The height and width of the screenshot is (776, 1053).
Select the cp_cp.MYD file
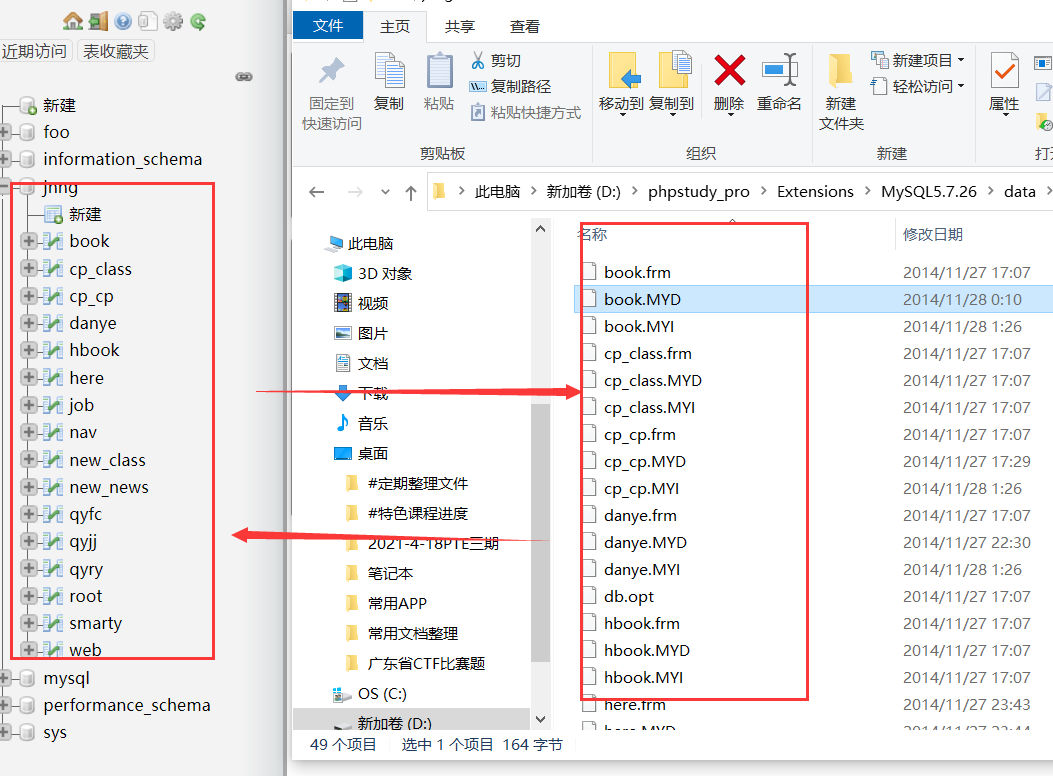(645, 461)
